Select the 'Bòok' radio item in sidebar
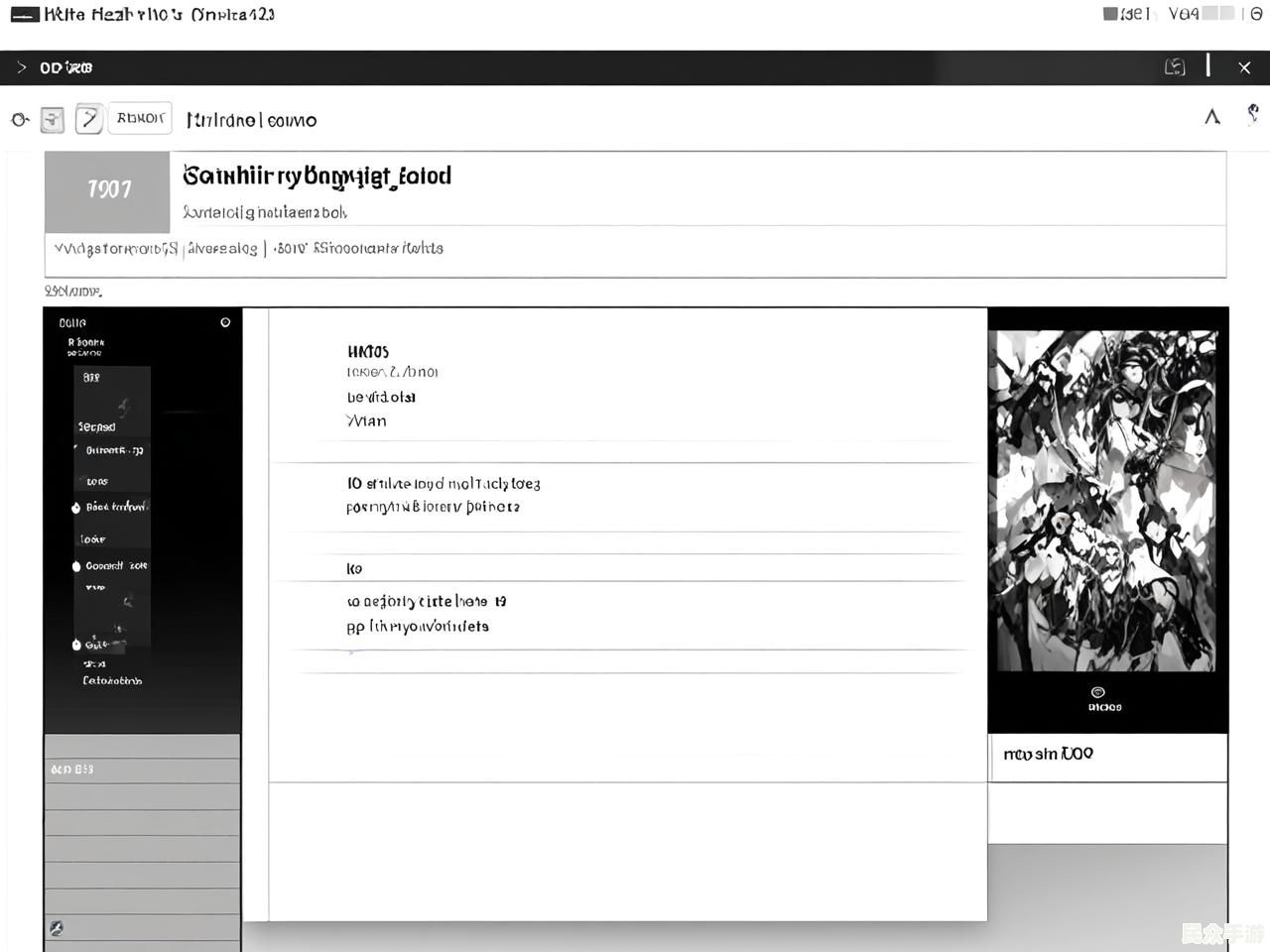Viewport: 1270px width, 952px height. coord(76,508)
